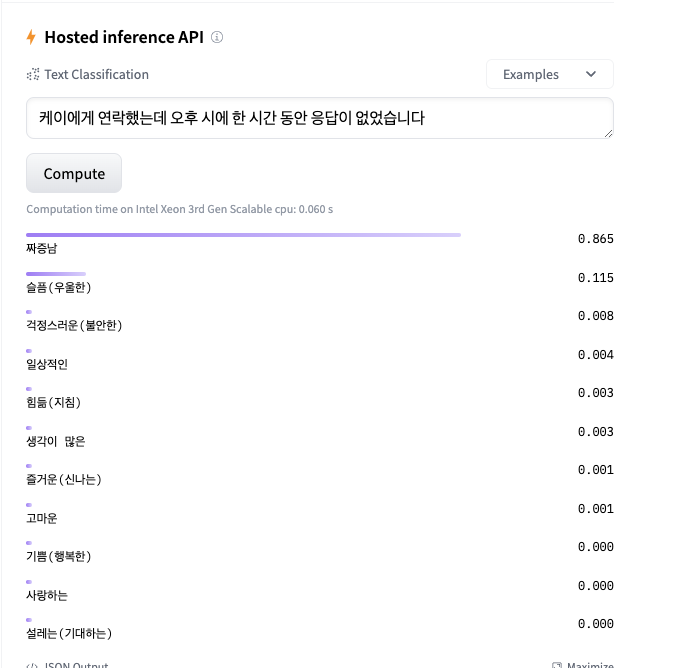The width and height of the screenshot is (675, 668).
Task: Select the 걱정스러운(불안한) result label
Action: click(x=74, y=325)
